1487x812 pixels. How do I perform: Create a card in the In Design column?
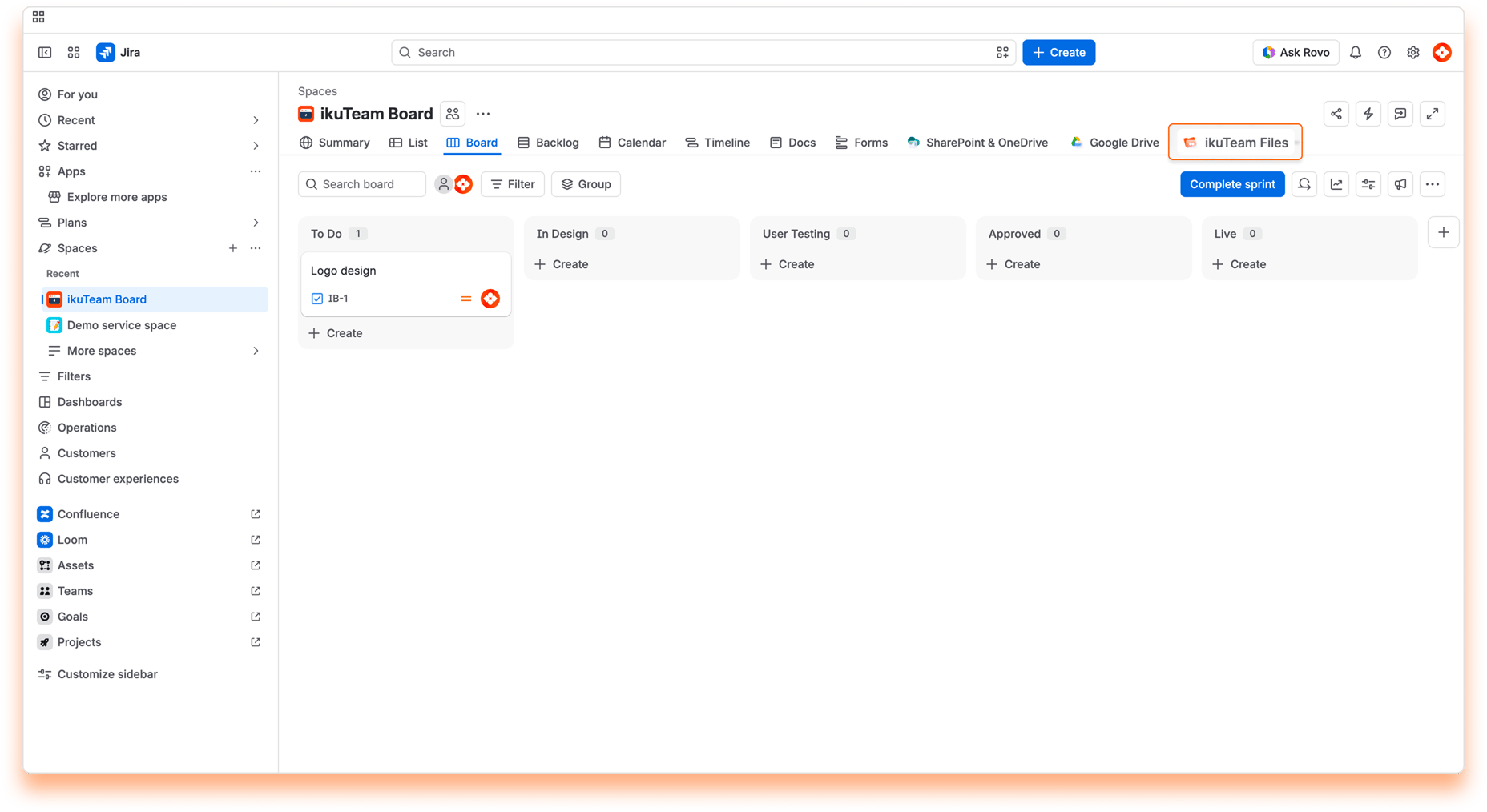pyautogui.click(x=562, y=264)
